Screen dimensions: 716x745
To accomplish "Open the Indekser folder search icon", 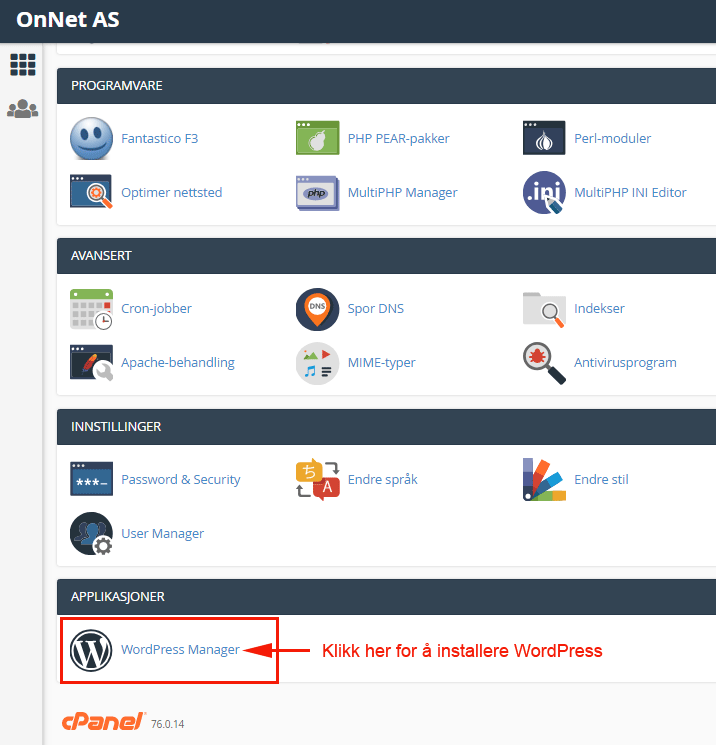I will [544, 309].
